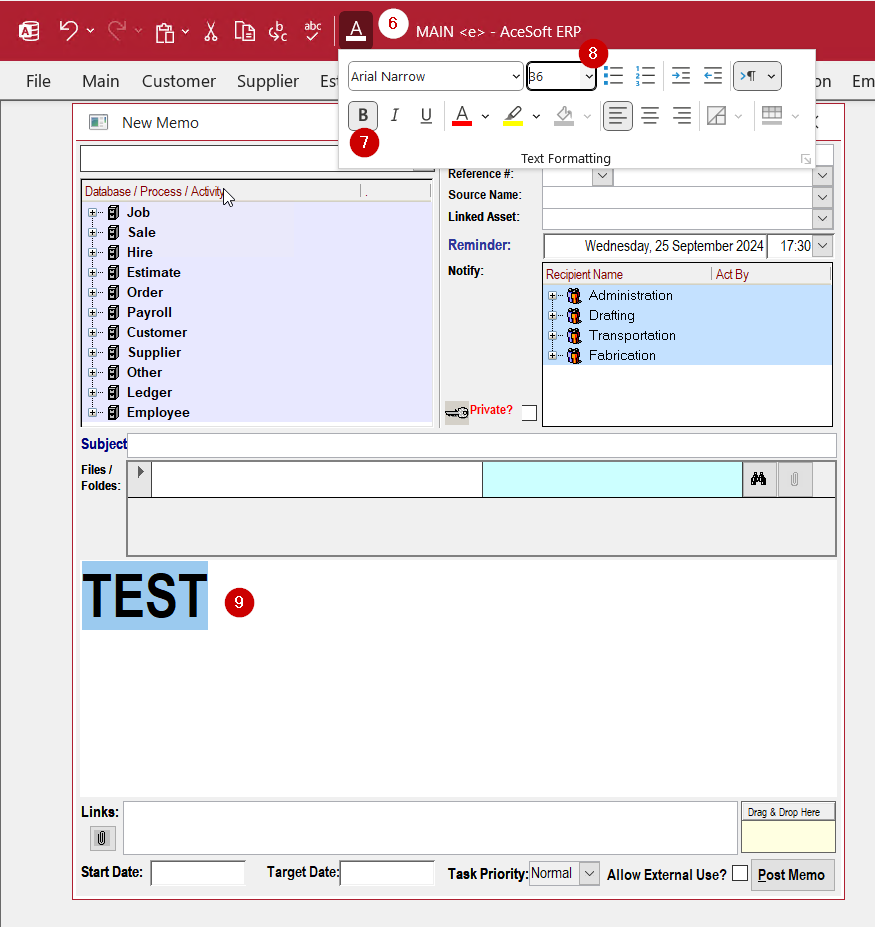
Task: Click binoculars icon to browse files
Action: pos(759,479)
